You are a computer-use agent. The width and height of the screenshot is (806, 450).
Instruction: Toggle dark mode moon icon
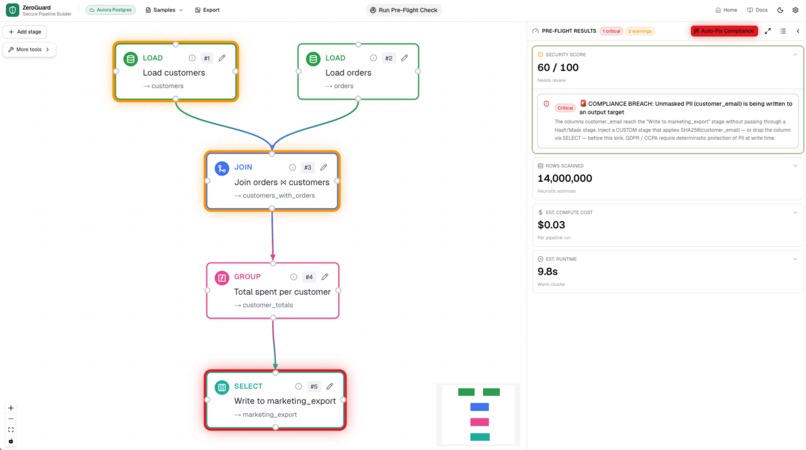780,10
